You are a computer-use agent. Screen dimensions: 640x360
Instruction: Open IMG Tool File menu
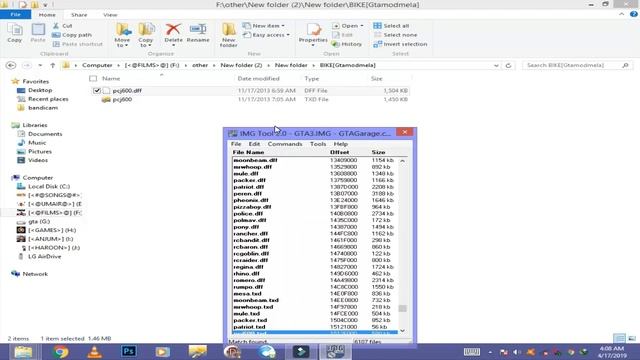(236, 144)
